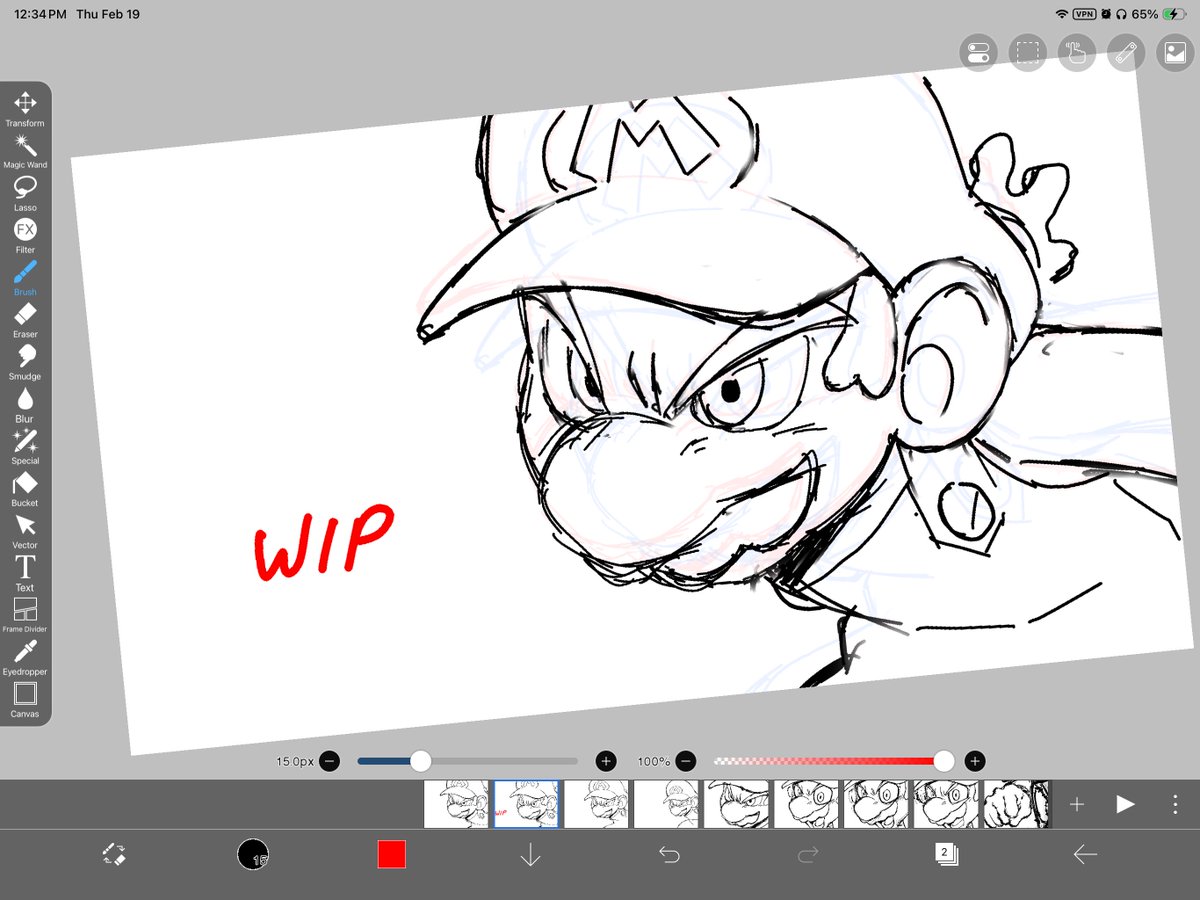Select the Eyedropper tool
This screenshot has height=900, width=1200.
[25, 657]
